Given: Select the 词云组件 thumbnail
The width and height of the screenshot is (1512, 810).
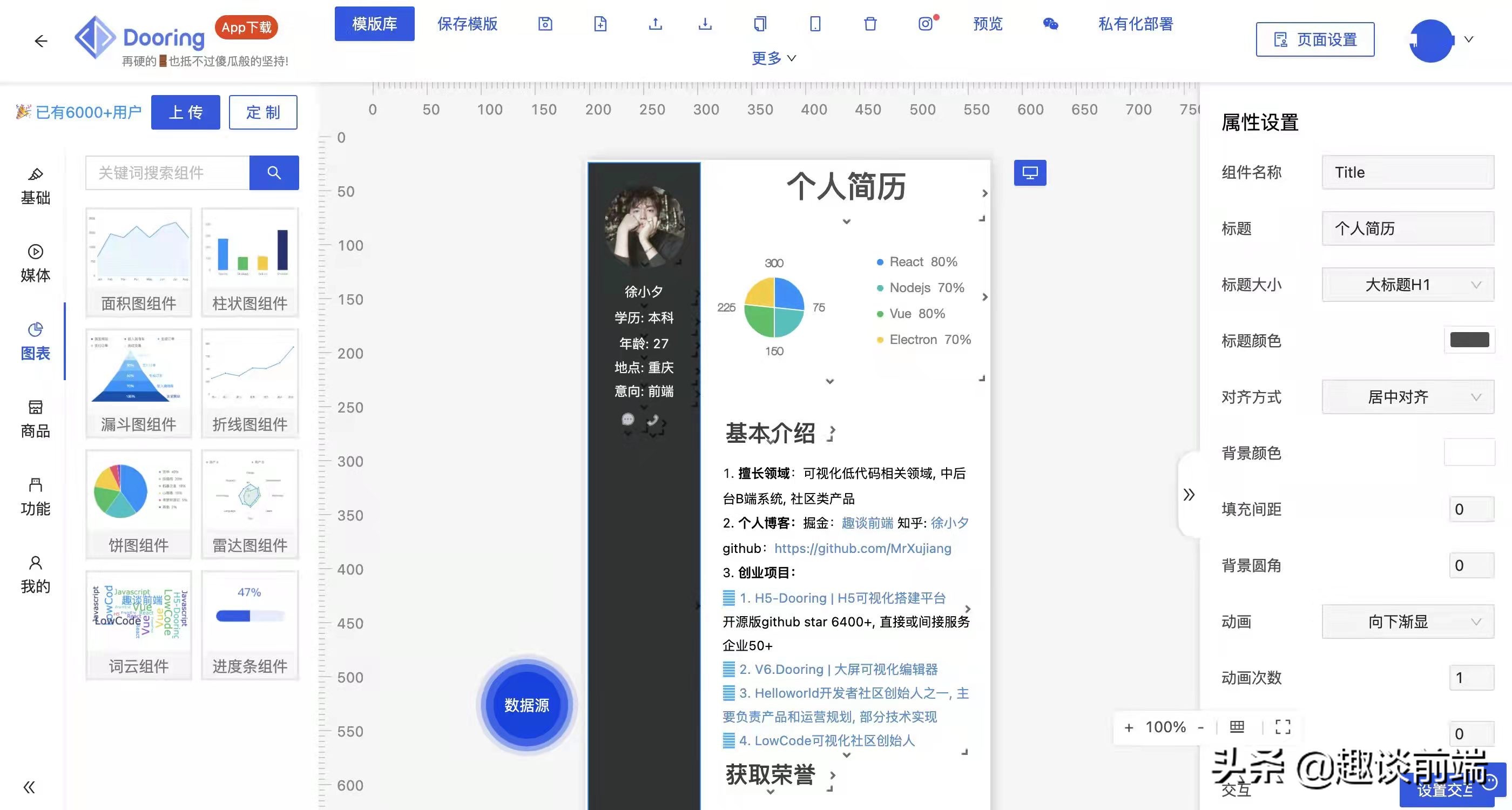Looking at the screenshot, I should coord(139,625).
